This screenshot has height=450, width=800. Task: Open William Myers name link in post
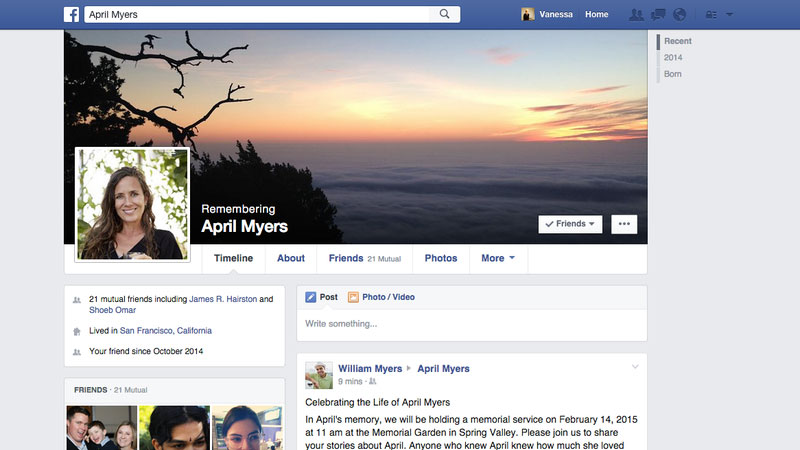[x=370, y=368]
